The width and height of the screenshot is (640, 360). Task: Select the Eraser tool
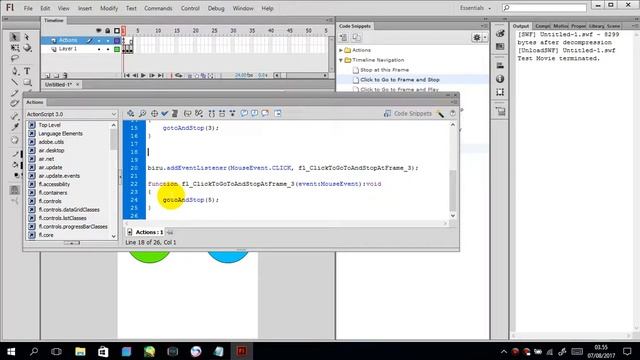(x=15, y=140)
